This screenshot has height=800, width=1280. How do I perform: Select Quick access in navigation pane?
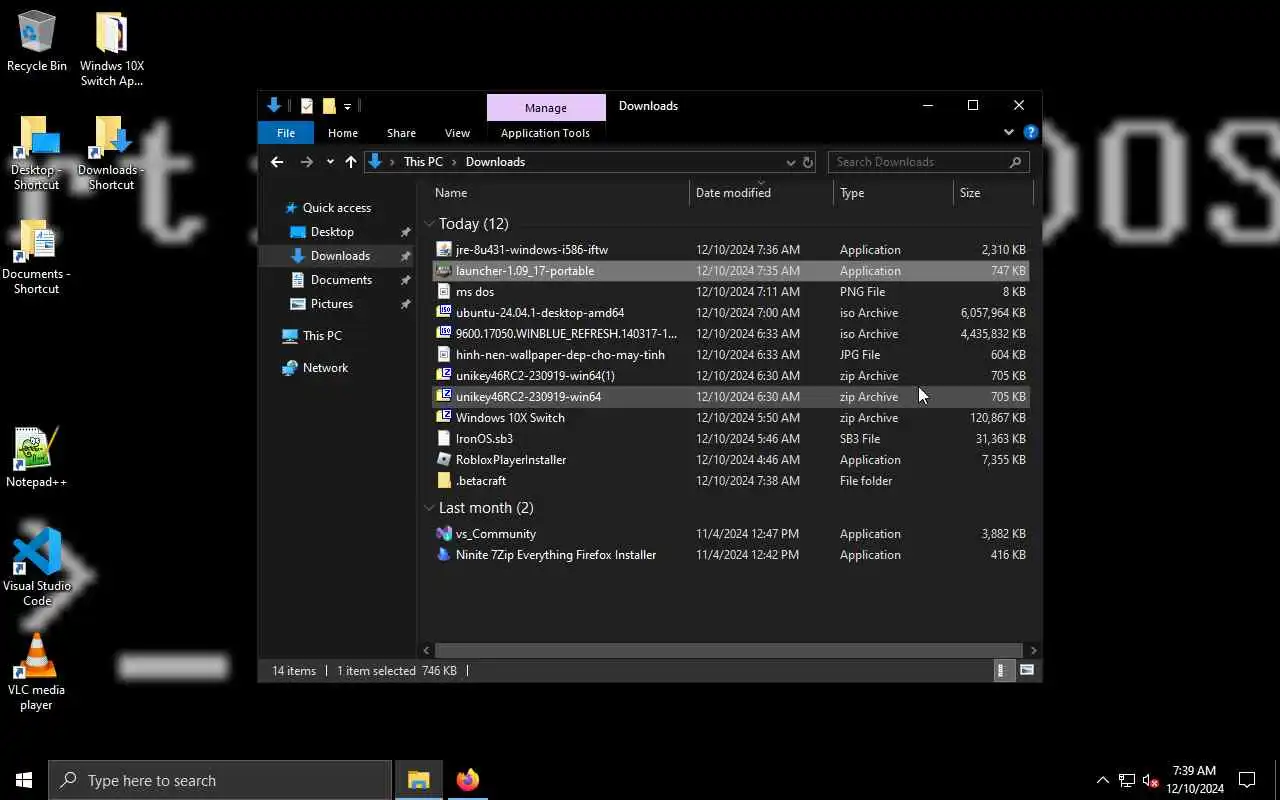coord(336,208)
